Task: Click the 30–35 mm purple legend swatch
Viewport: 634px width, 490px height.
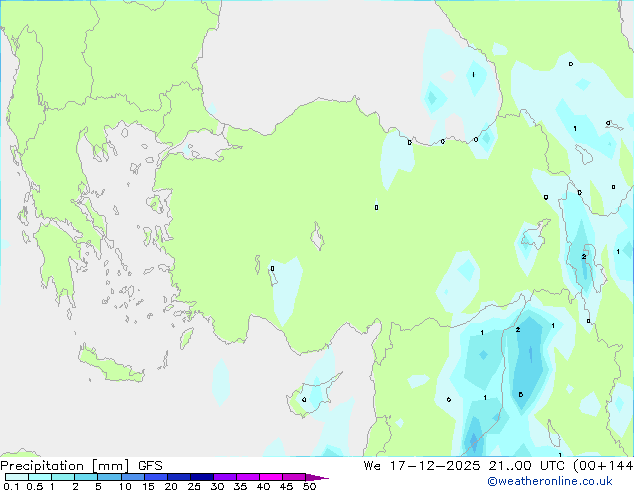Action: (x=225, y=477)
